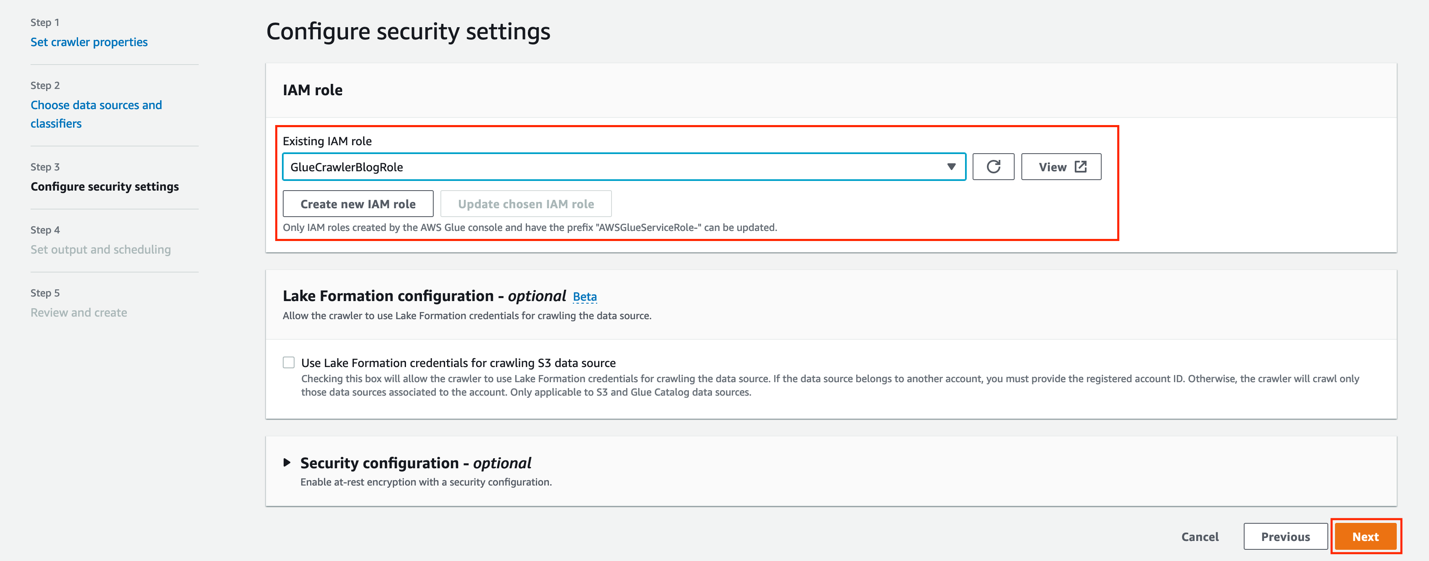The height and width of the screenshot is (561, 1429).
Task: Open the Beta info link
Action: (585, 297)
